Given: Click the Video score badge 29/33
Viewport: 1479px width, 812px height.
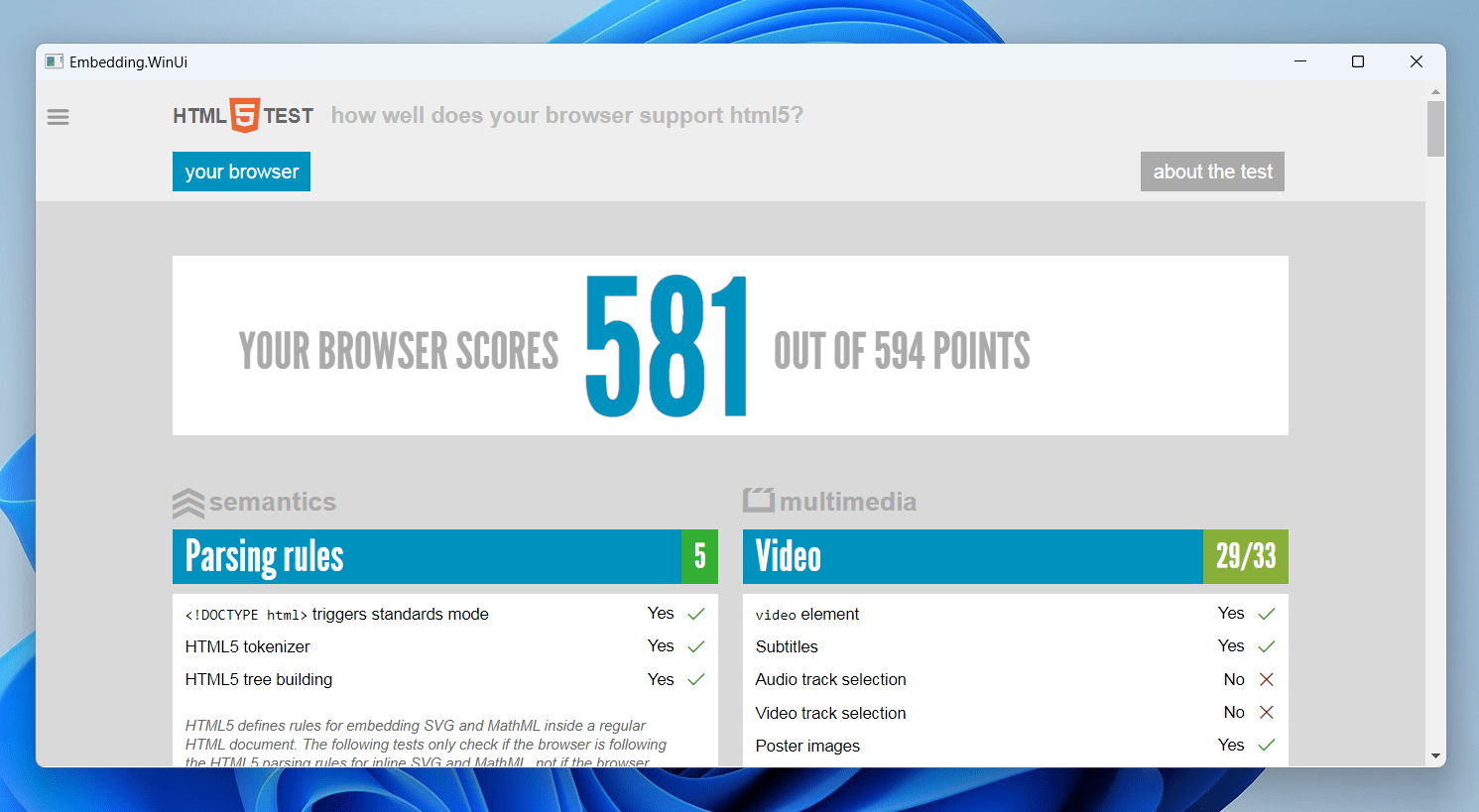Looking at the screenshot, I should point(1246,556).
